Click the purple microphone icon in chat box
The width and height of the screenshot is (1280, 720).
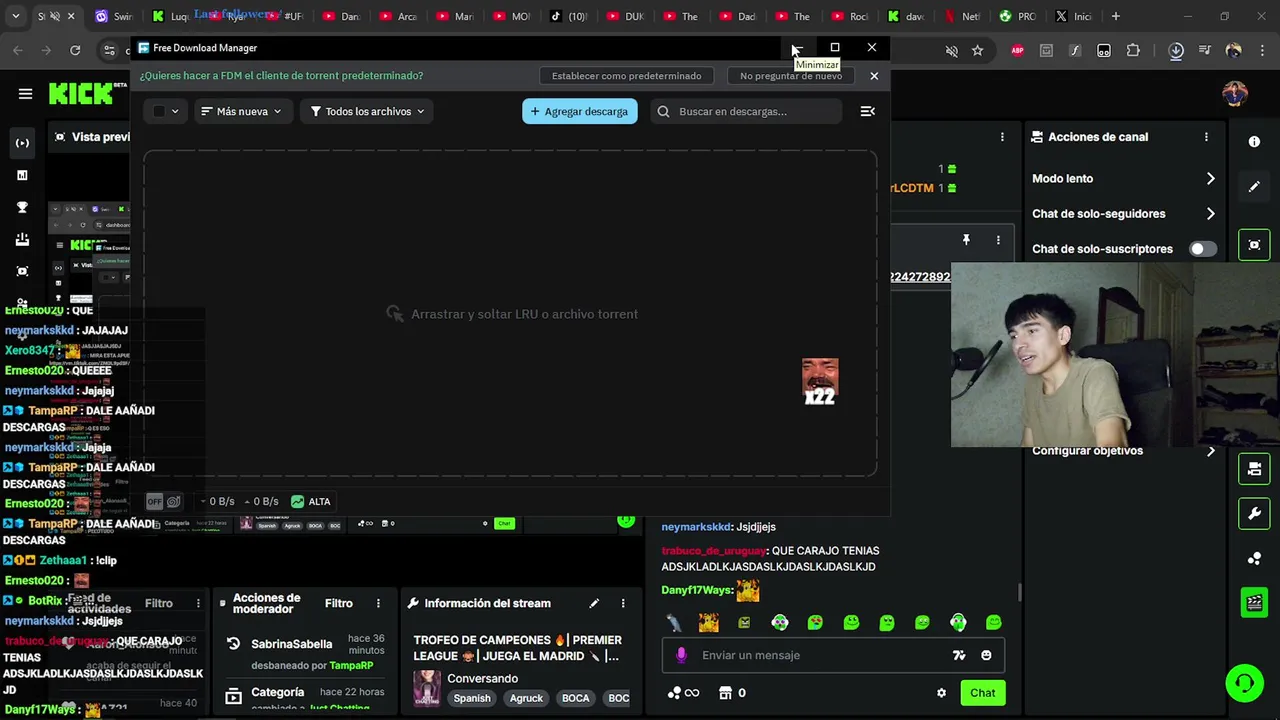click(681, 655)
